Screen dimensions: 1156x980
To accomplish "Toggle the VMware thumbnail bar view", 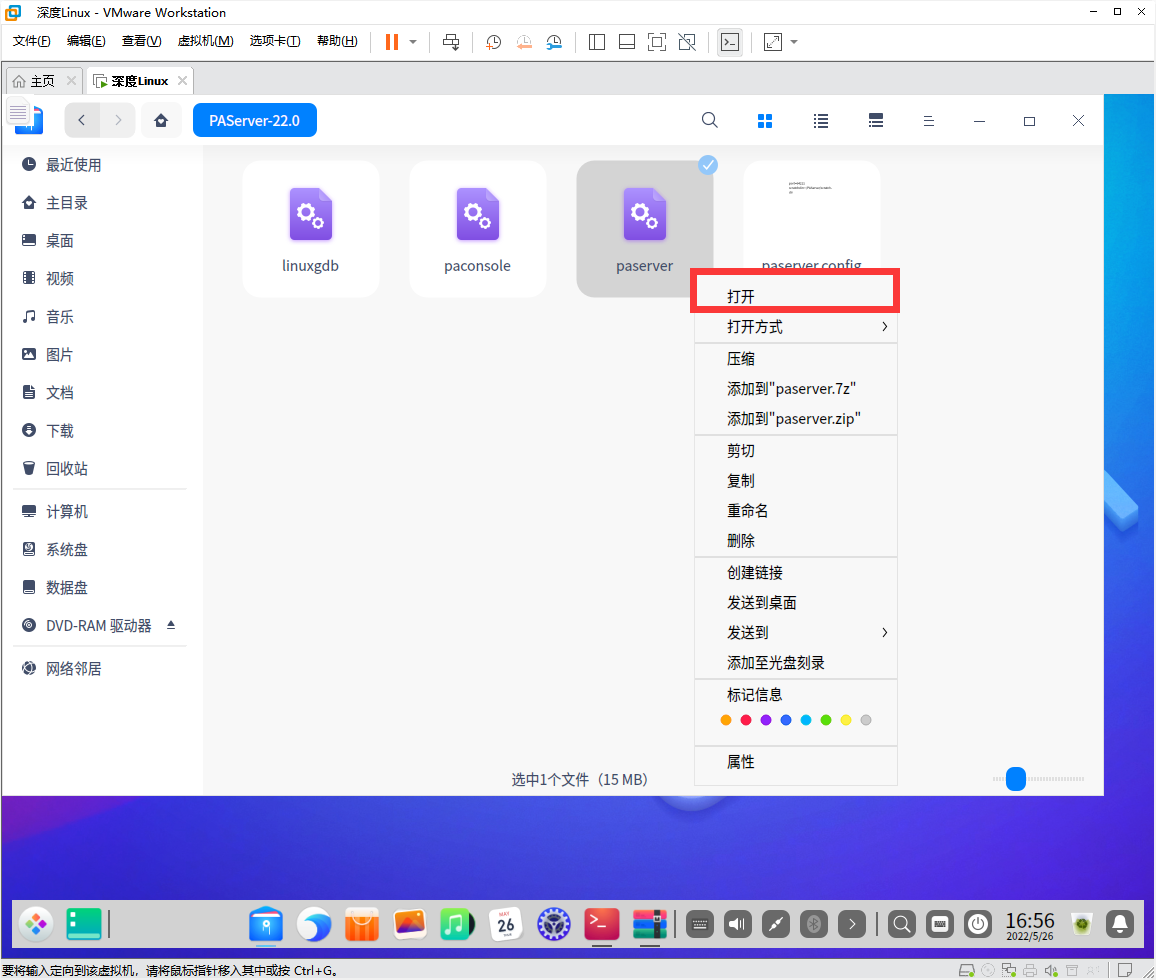I will [627, 42].
